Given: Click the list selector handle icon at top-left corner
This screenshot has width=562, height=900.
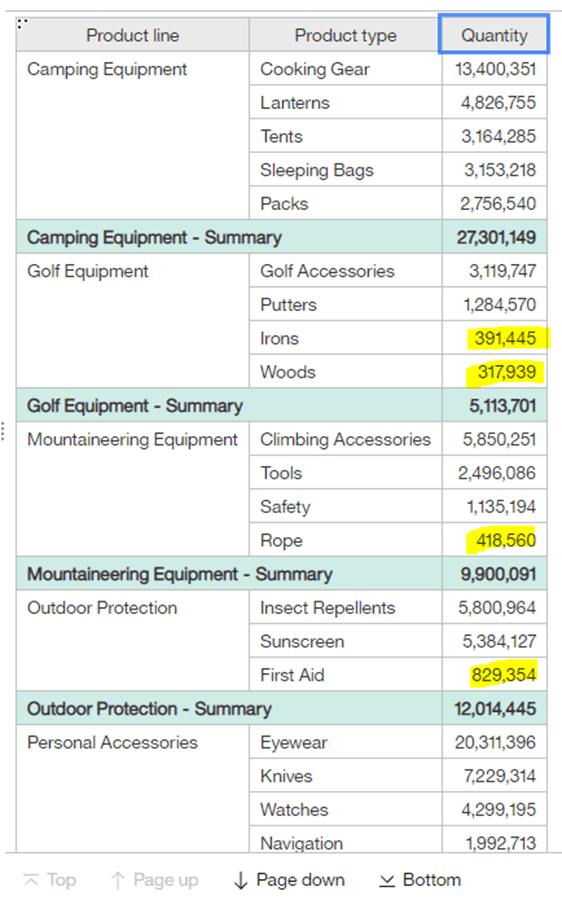Looking at the screenshot, I should point(22,24).
